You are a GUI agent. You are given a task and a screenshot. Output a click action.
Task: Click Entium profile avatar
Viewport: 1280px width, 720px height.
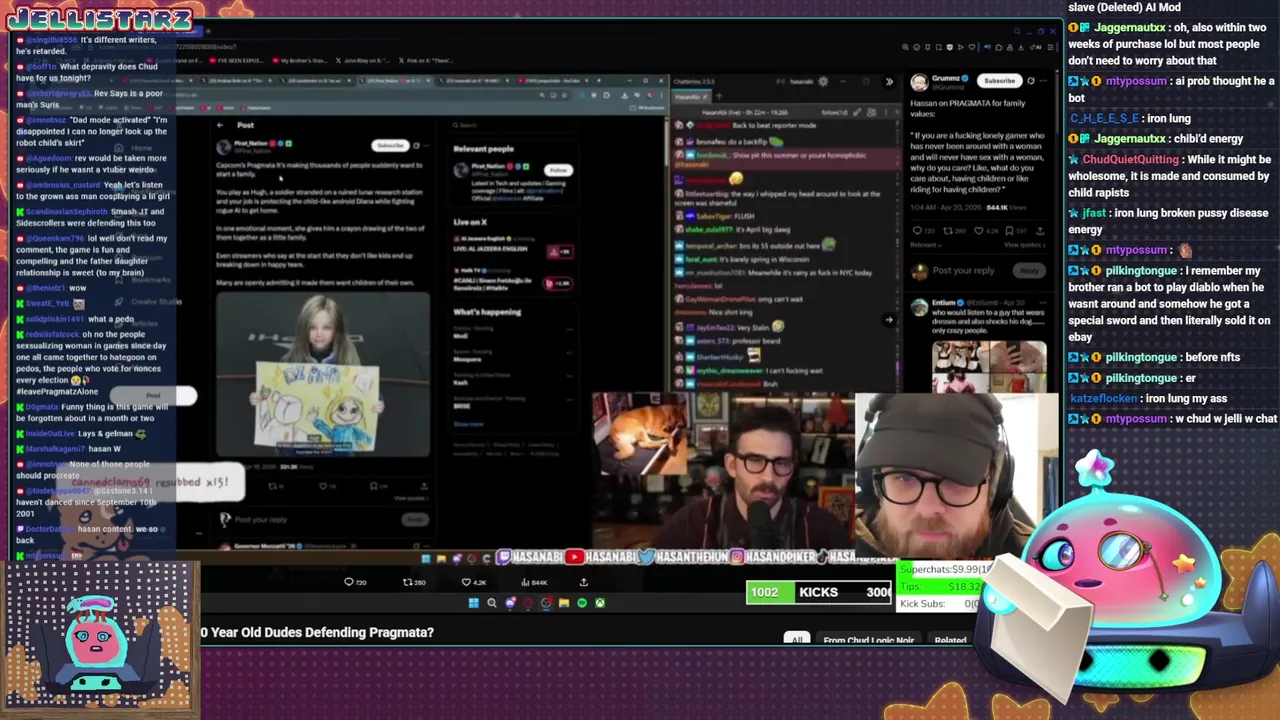click(919, 308)
